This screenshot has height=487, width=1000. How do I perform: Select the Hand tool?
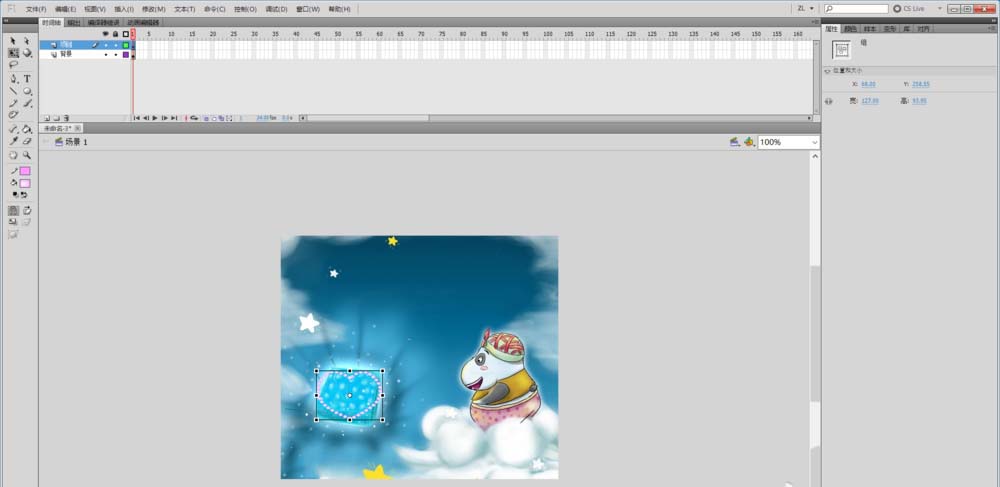[x=13, y=155]
